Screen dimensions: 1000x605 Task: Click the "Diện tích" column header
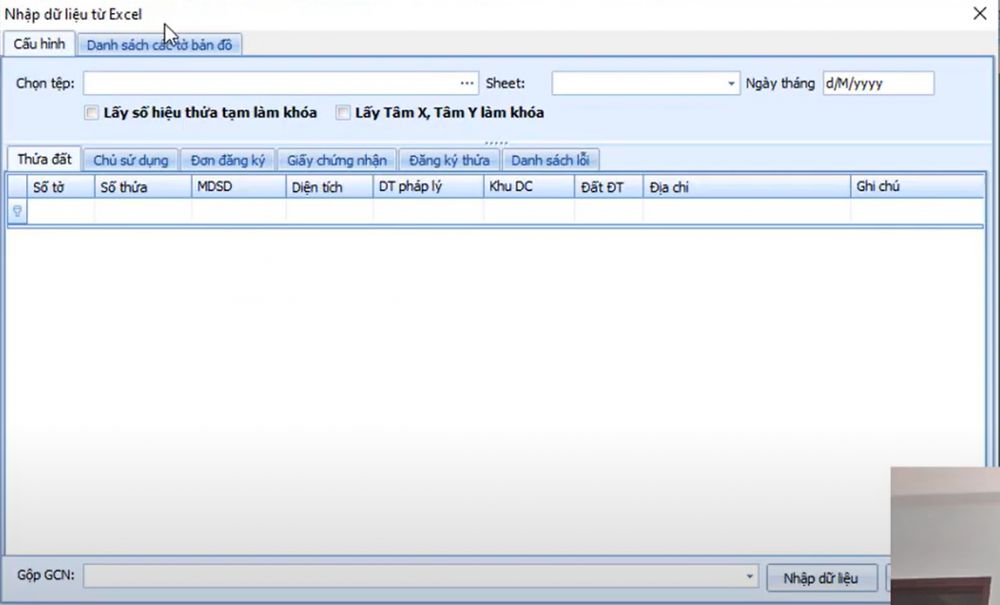[314, 186]
